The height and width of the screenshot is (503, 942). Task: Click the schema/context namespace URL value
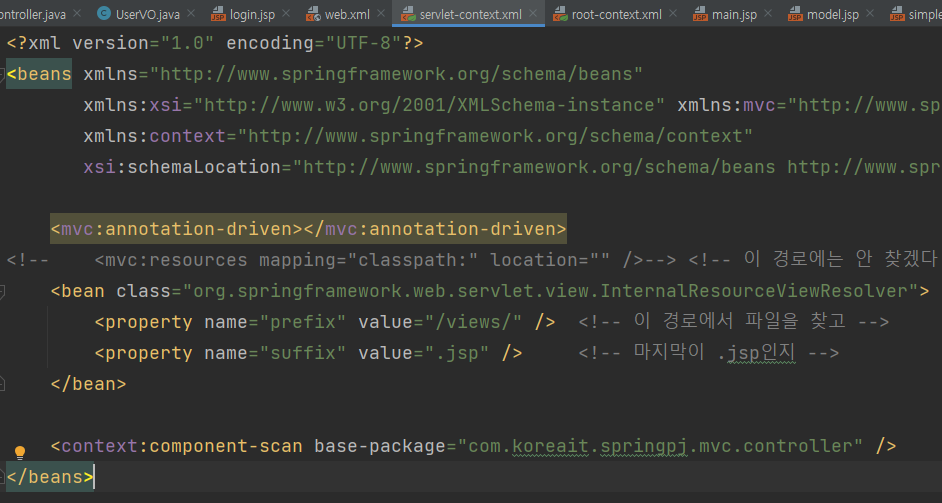tap(495, 136)
